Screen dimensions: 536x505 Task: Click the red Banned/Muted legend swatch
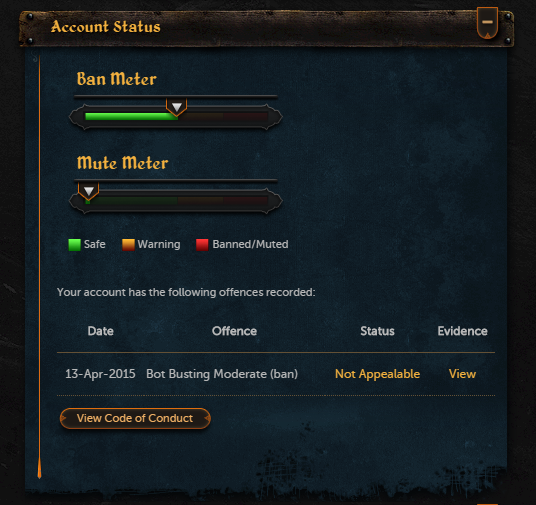tap(202, 245)
